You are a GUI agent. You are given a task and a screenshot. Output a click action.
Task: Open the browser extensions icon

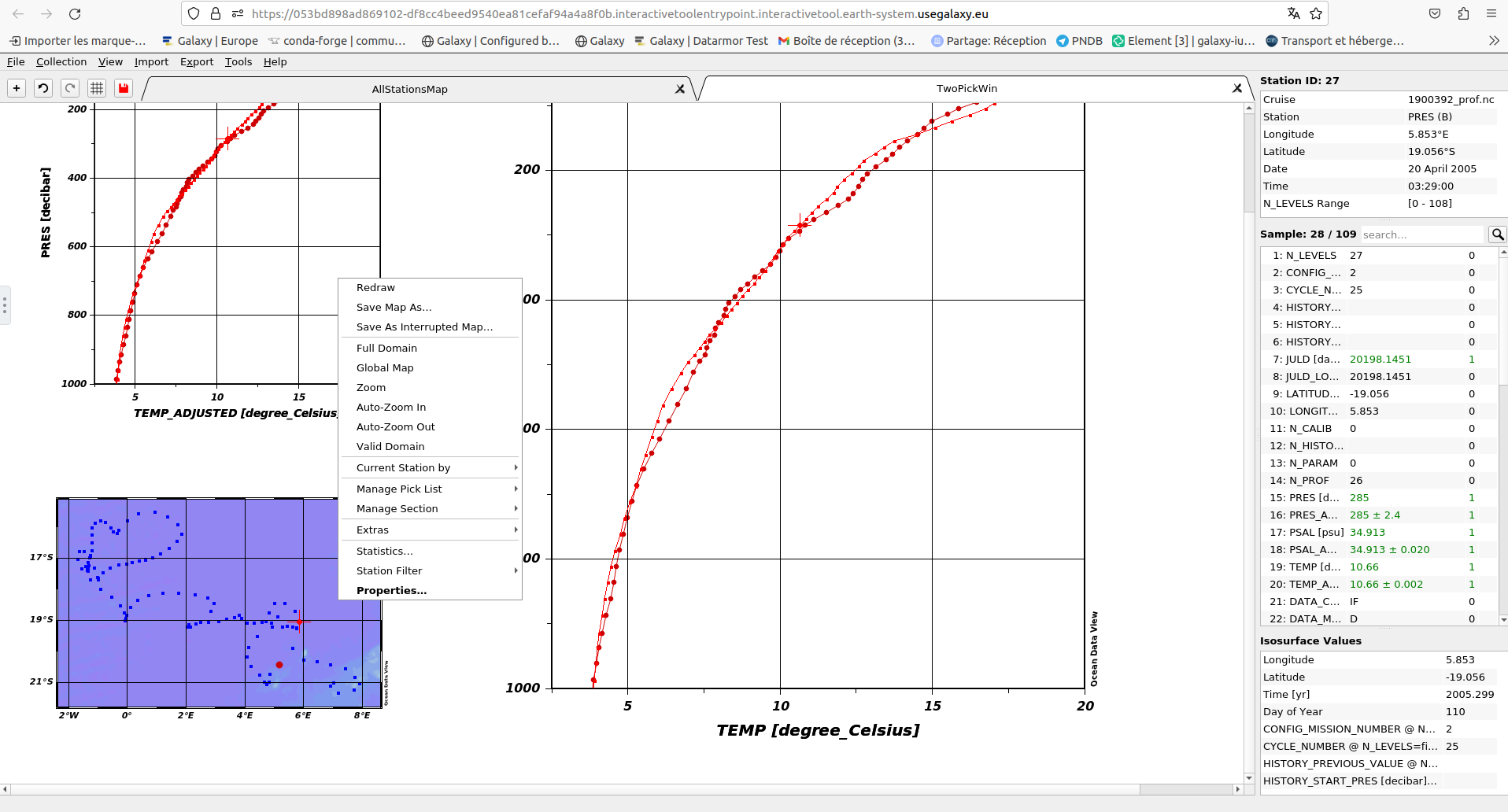(x=1463, y=13)
